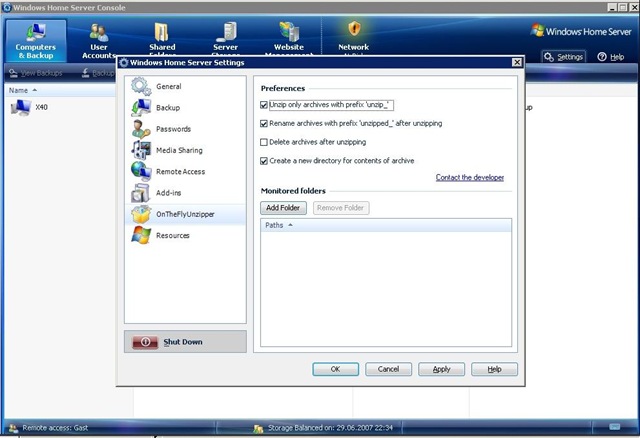Viewport: 640px width, 438px height.
Task: Select the X40 computer row text
Action: point(41,107)
